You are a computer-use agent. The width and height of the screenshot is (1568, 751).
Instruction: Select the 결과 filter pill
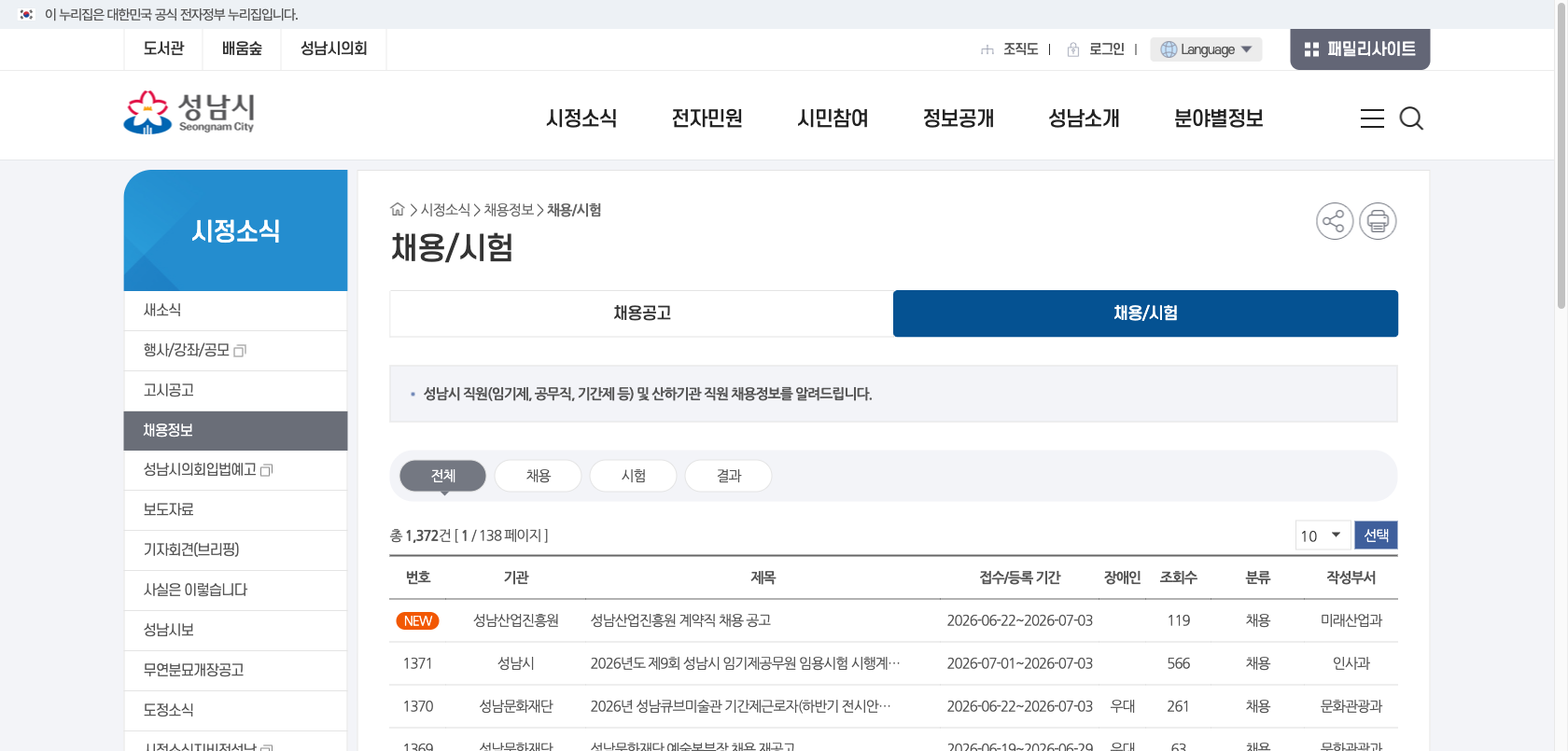pyautogui.click(x=729, y=476)
